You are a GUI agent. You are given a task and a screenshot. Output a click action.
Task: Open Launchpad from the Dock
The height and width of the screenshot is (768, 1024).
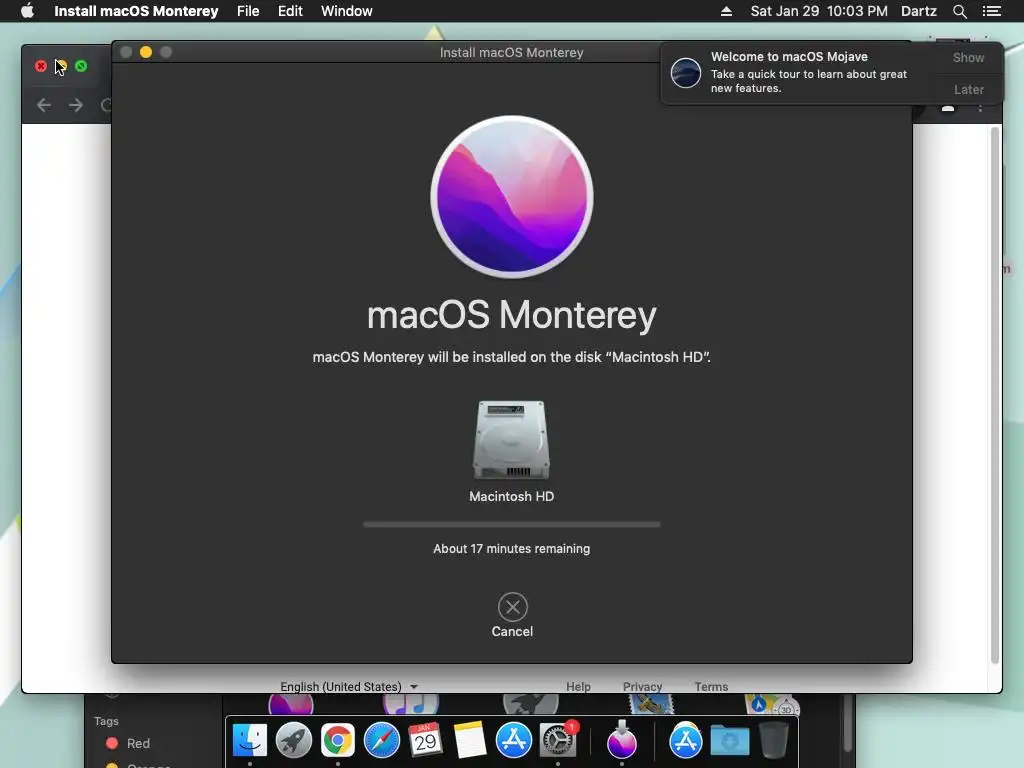293,741
